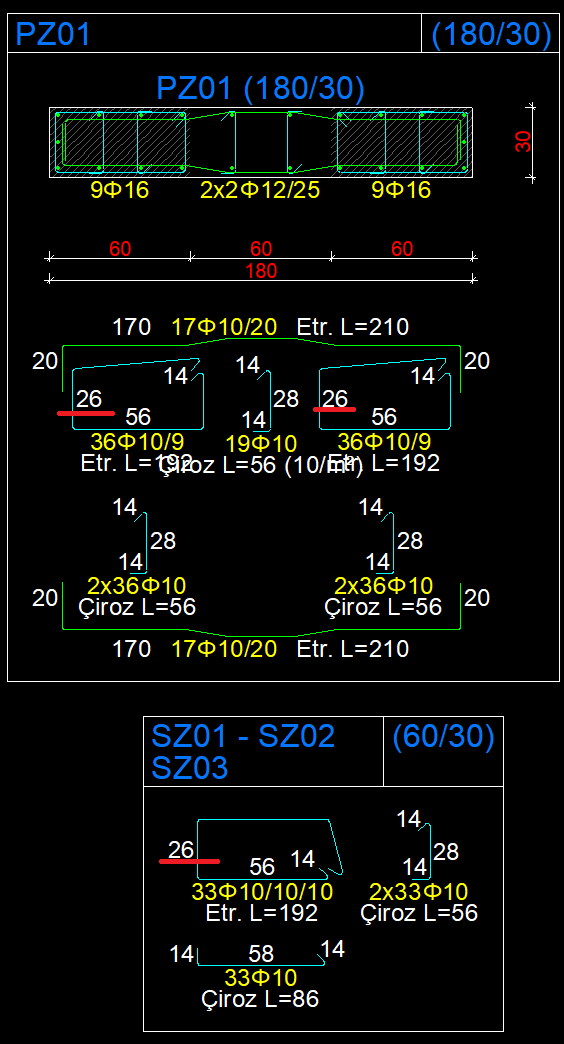Click Etr. L=192 under 33Φ10/10/10
The image size is (564, 1044).
[x=262, y=912]
